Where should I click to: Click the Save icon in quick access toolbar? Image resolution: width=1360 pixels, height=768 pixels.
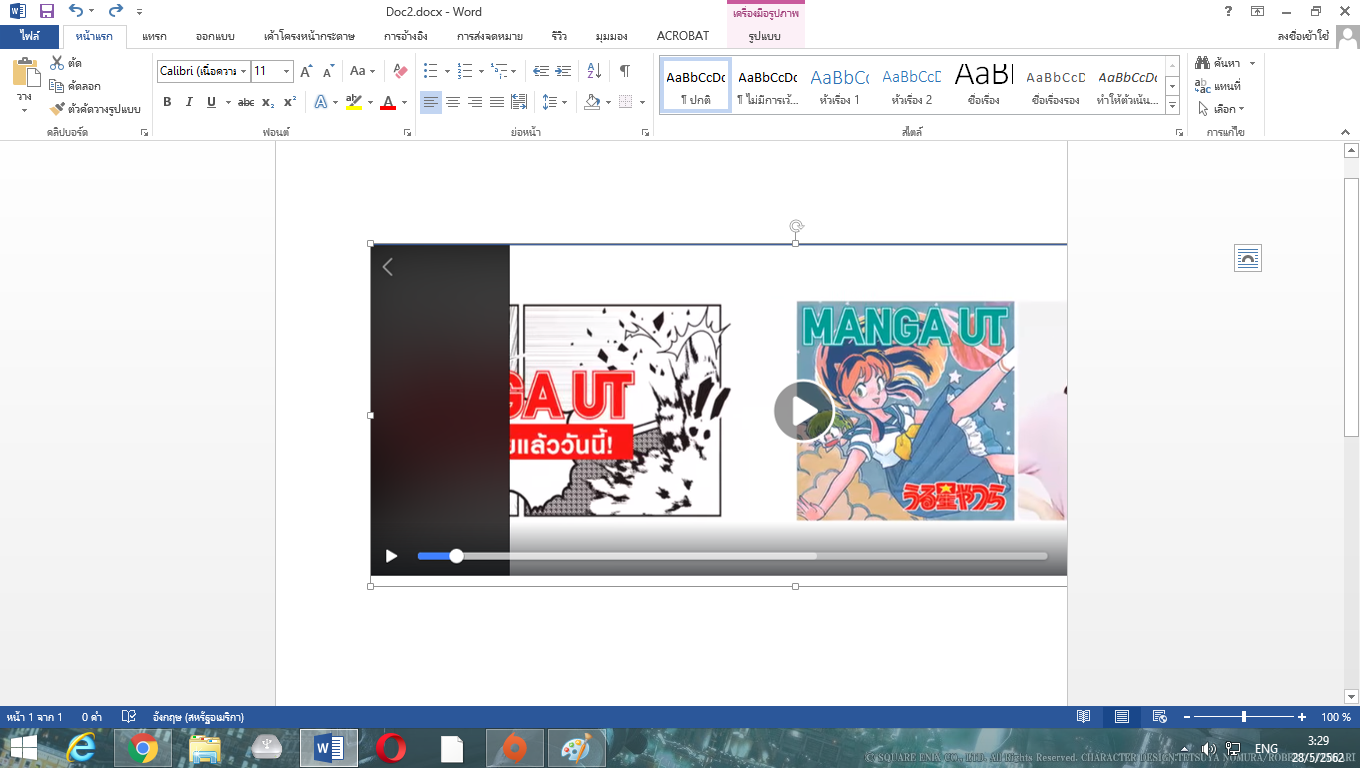[x=47, y=12]
